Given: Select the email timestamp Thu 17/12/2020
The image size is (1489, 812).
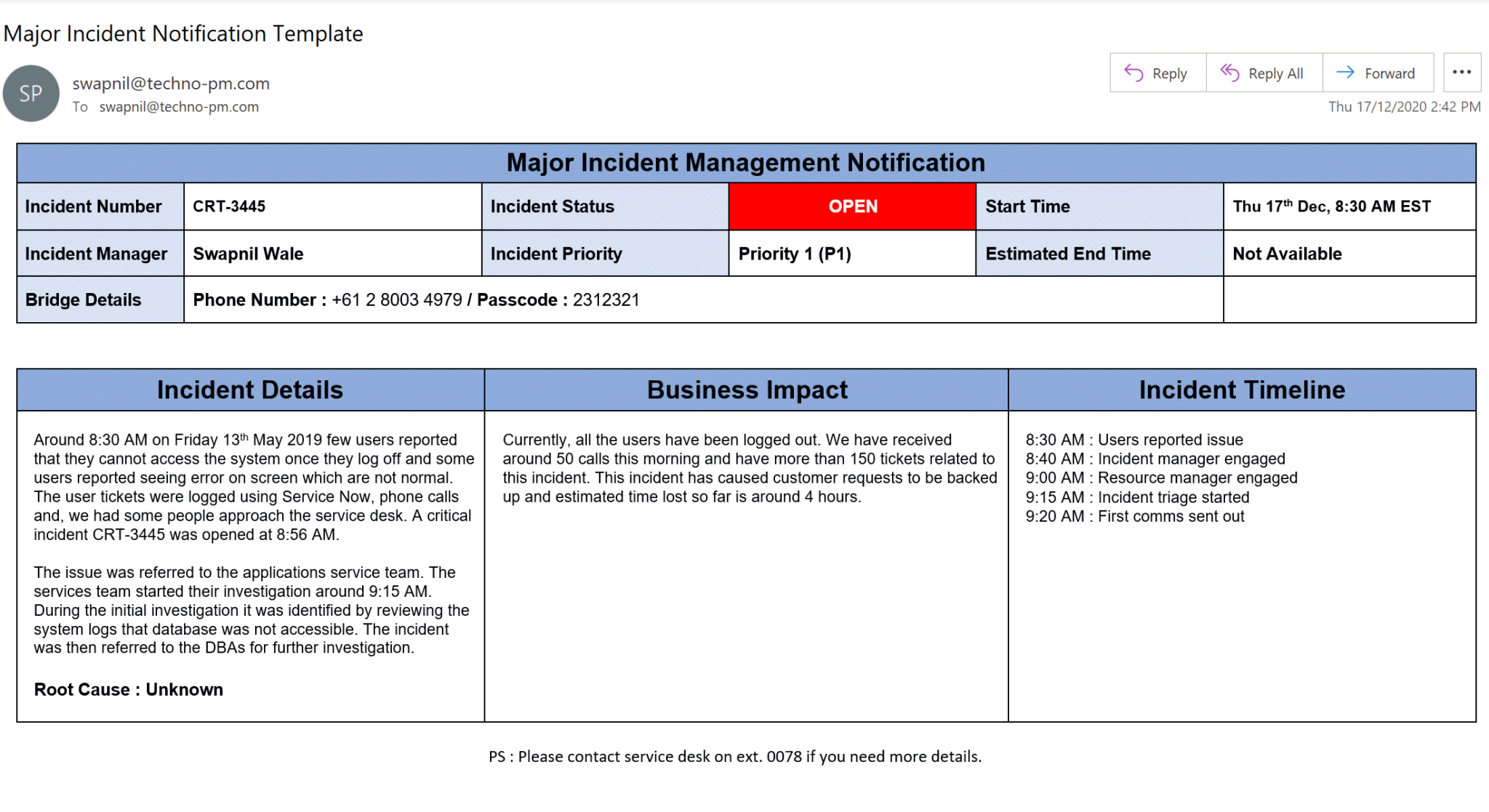Looking at the screenshot, I should (1402, 106).
